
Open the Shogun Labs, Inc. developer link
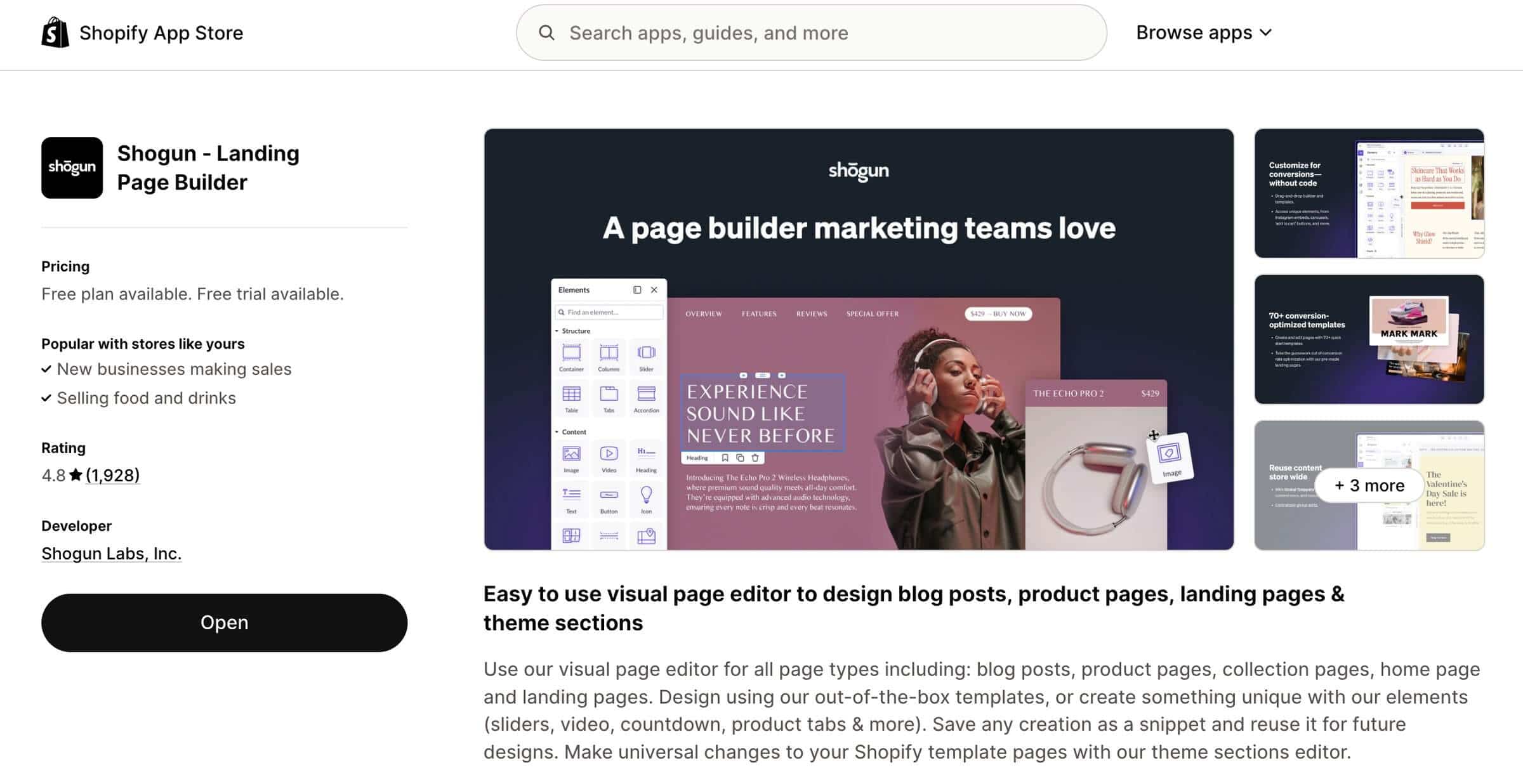pyautogui.click(x=112, y=553)
